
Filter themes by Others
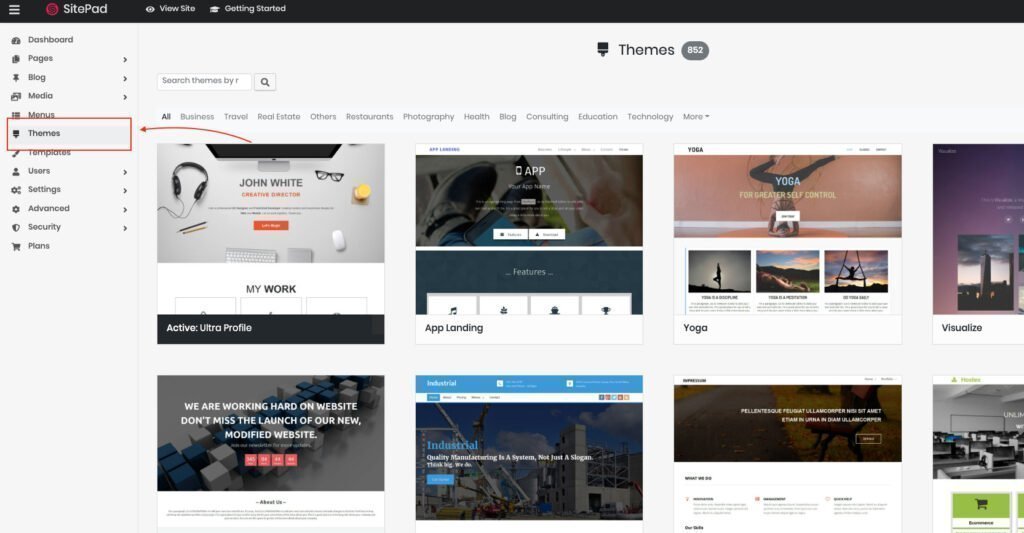pyautogui.click(x=323, y=116)
